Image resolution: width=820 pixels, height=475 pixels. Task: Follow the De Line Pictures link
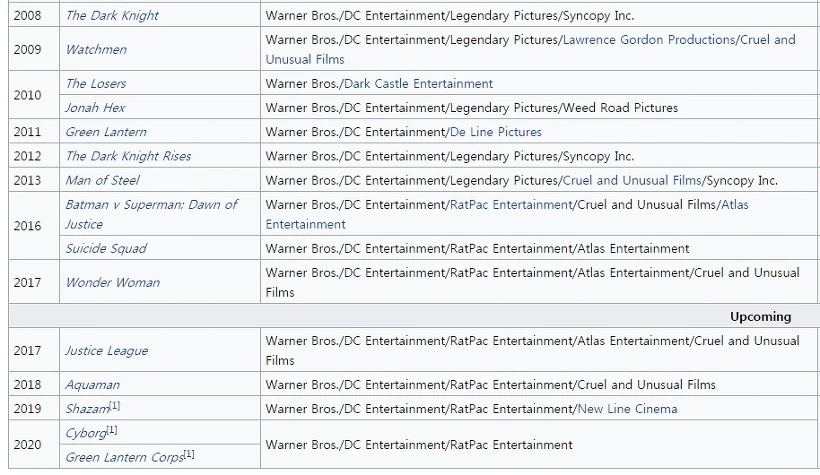pos(496,132)
